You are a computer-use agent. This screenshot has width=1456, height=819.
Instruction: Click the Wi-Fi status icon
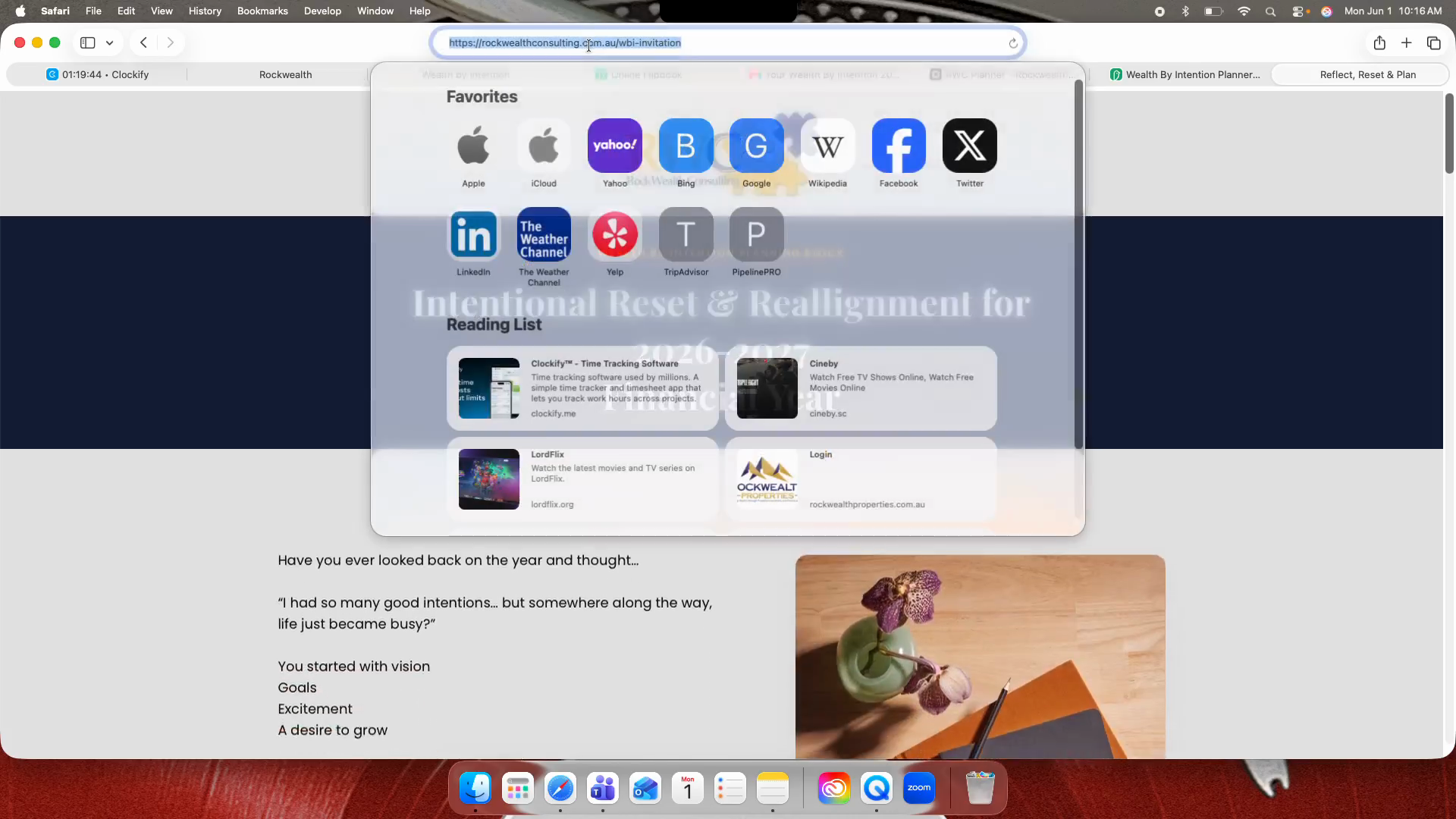(x=1244, y=11)
